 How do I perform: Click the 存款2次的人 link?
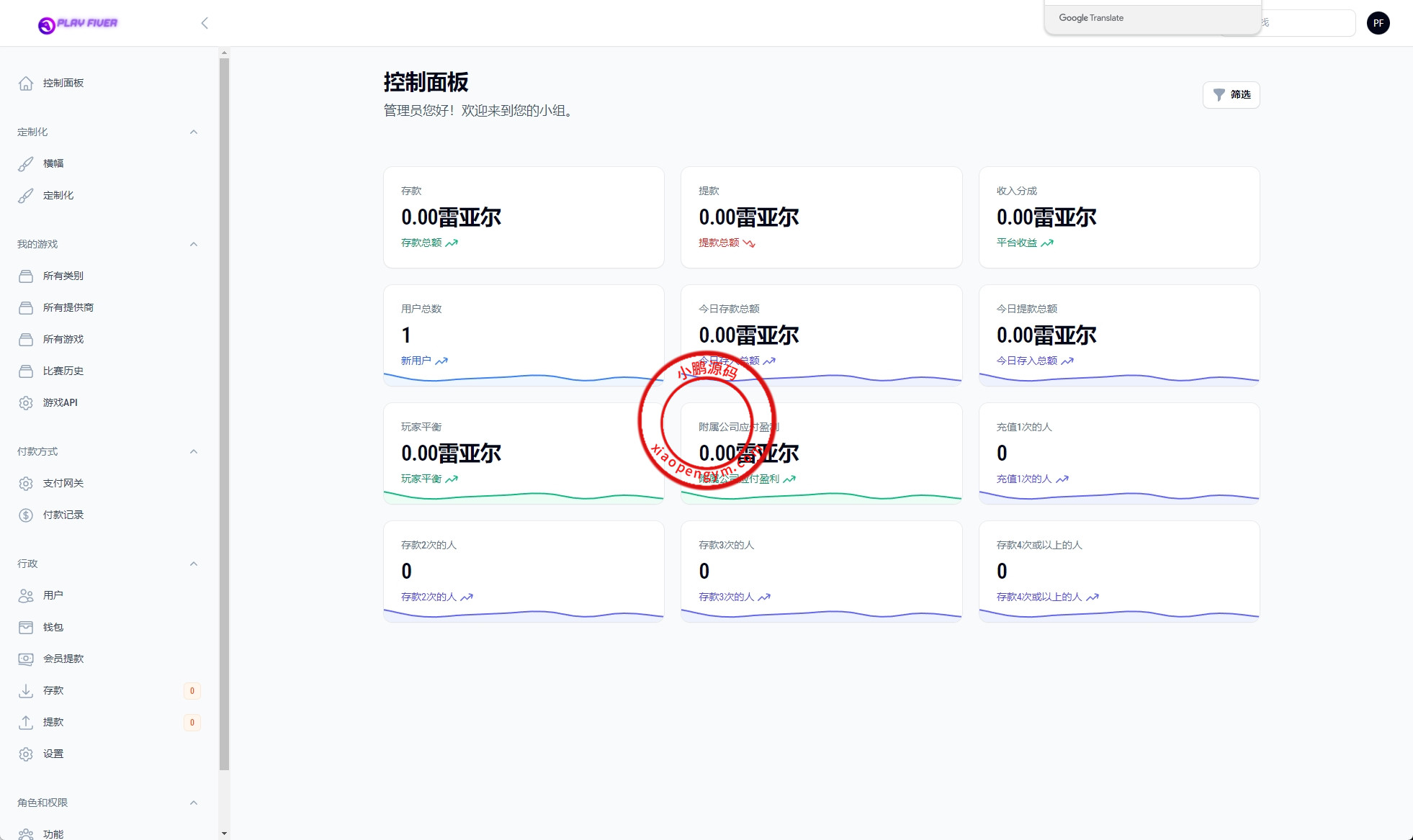pos(429,597)
